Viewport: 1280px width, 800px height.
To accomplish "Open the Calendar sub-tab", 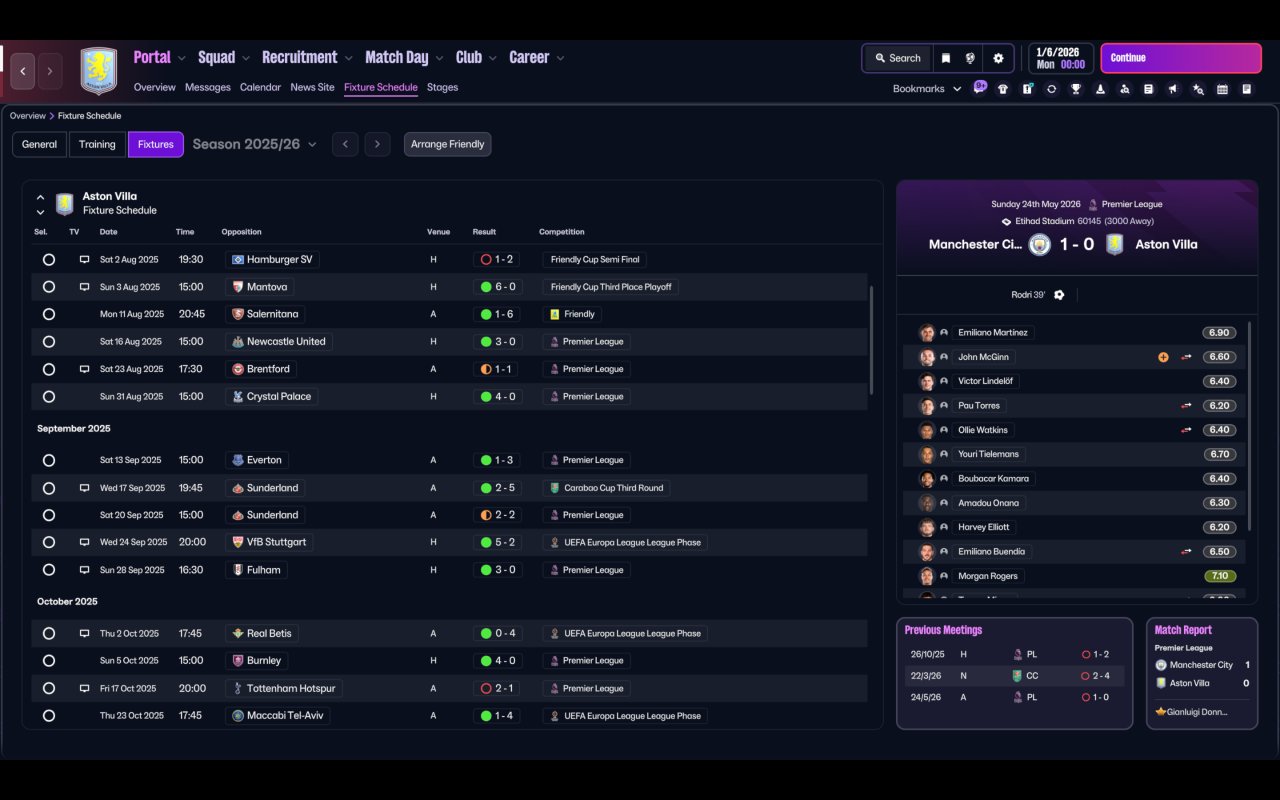I will [260, 87].
